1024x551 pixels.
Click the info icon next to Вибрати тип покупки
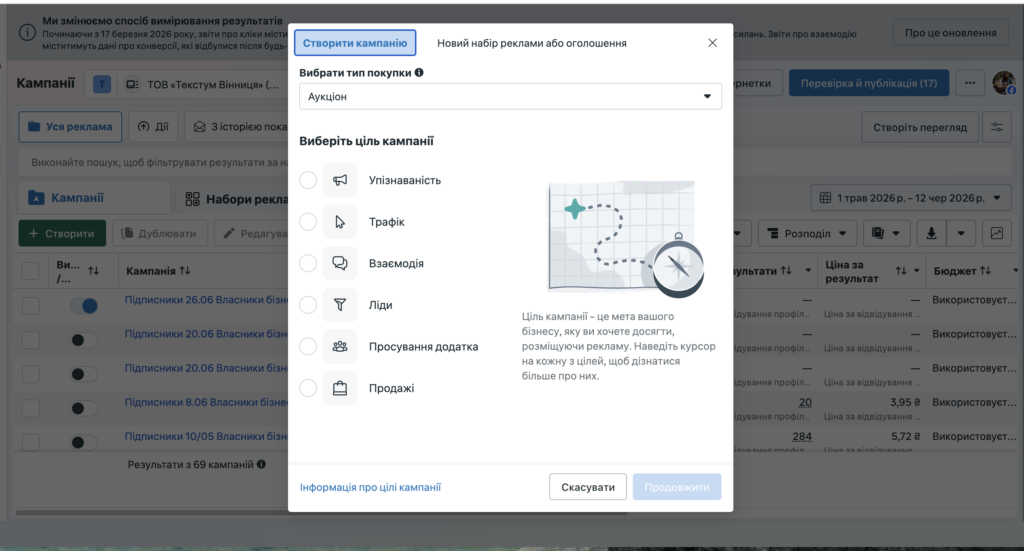tap(419, 72)
